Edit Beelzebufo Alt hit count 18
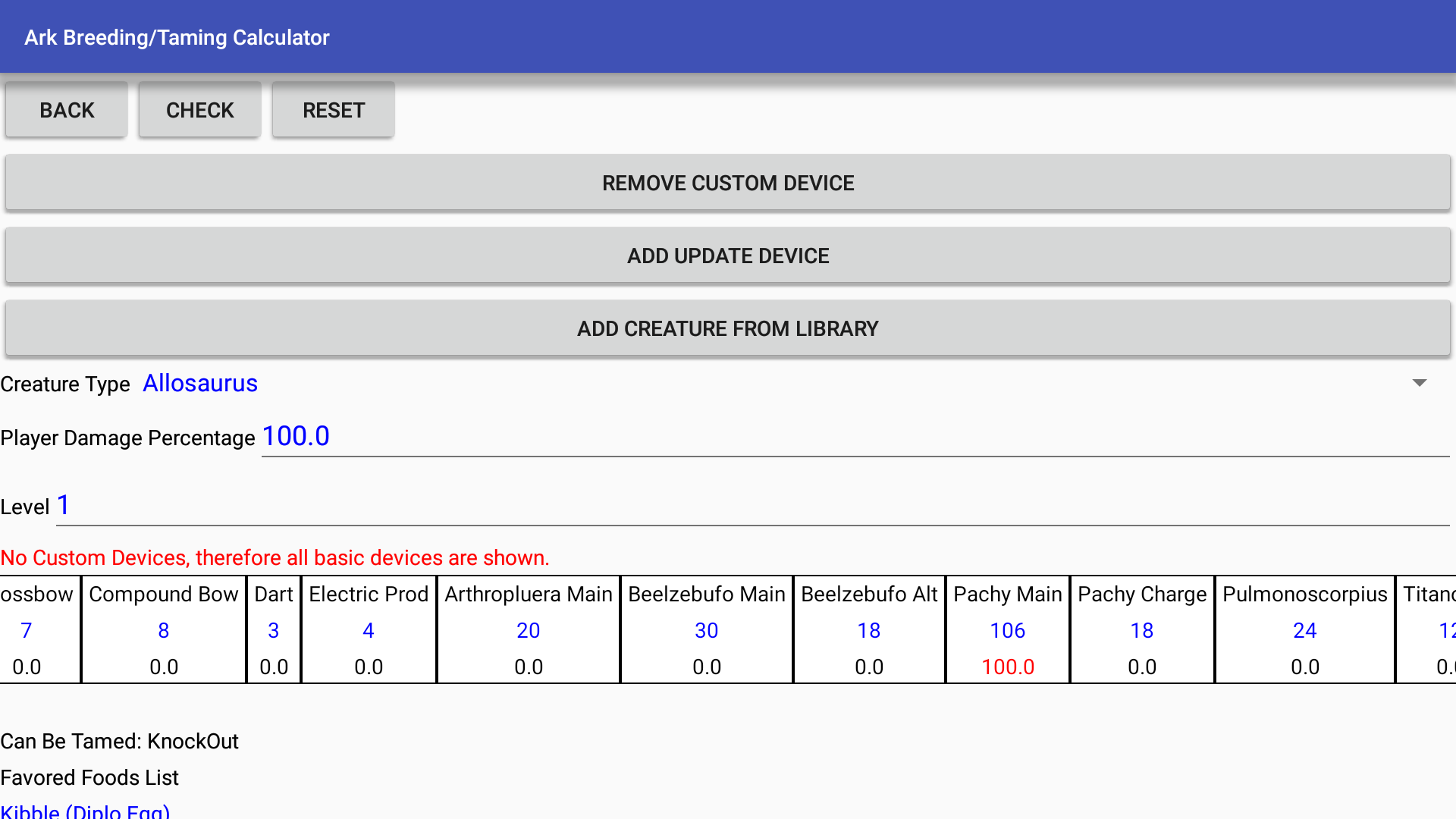The image size is (1456, 819). (869, 630)
